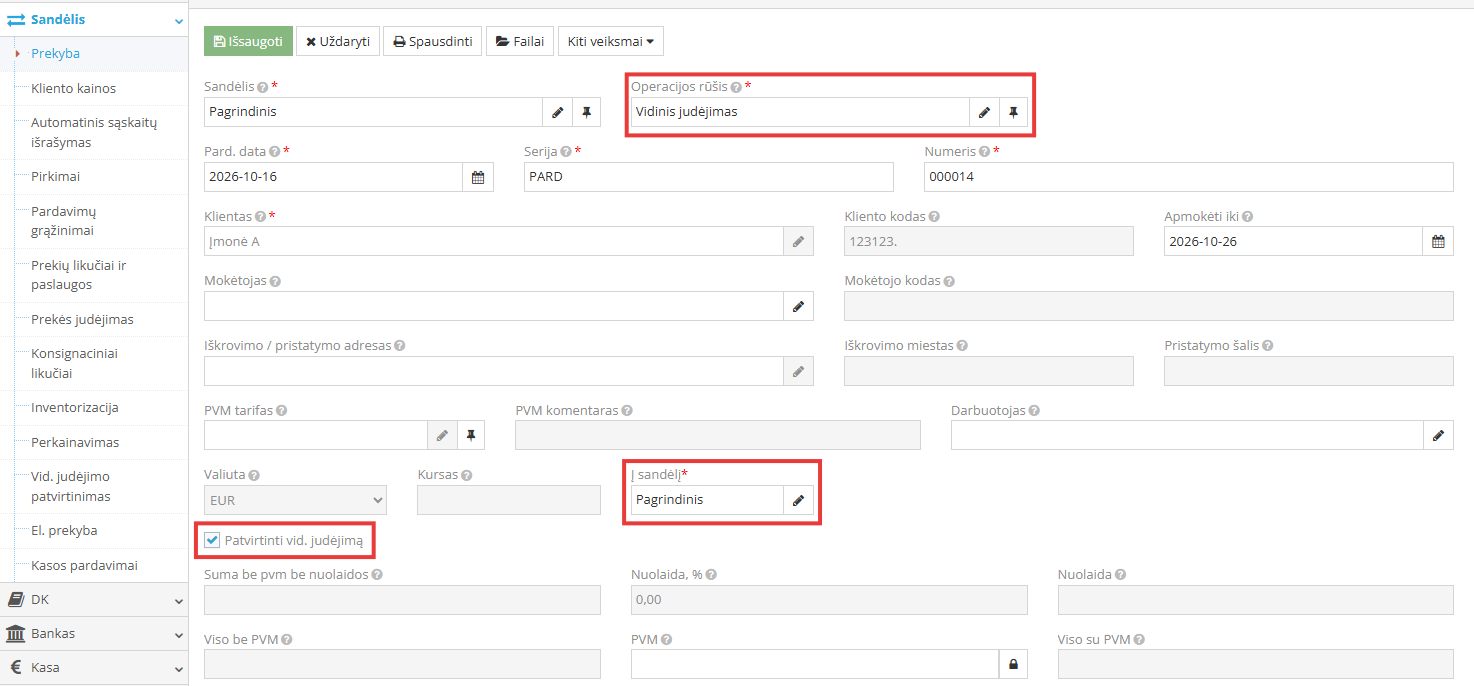Pin the Operacijos rūšis value
This screenshot has height=686, width=1474.
(1013, 112)
